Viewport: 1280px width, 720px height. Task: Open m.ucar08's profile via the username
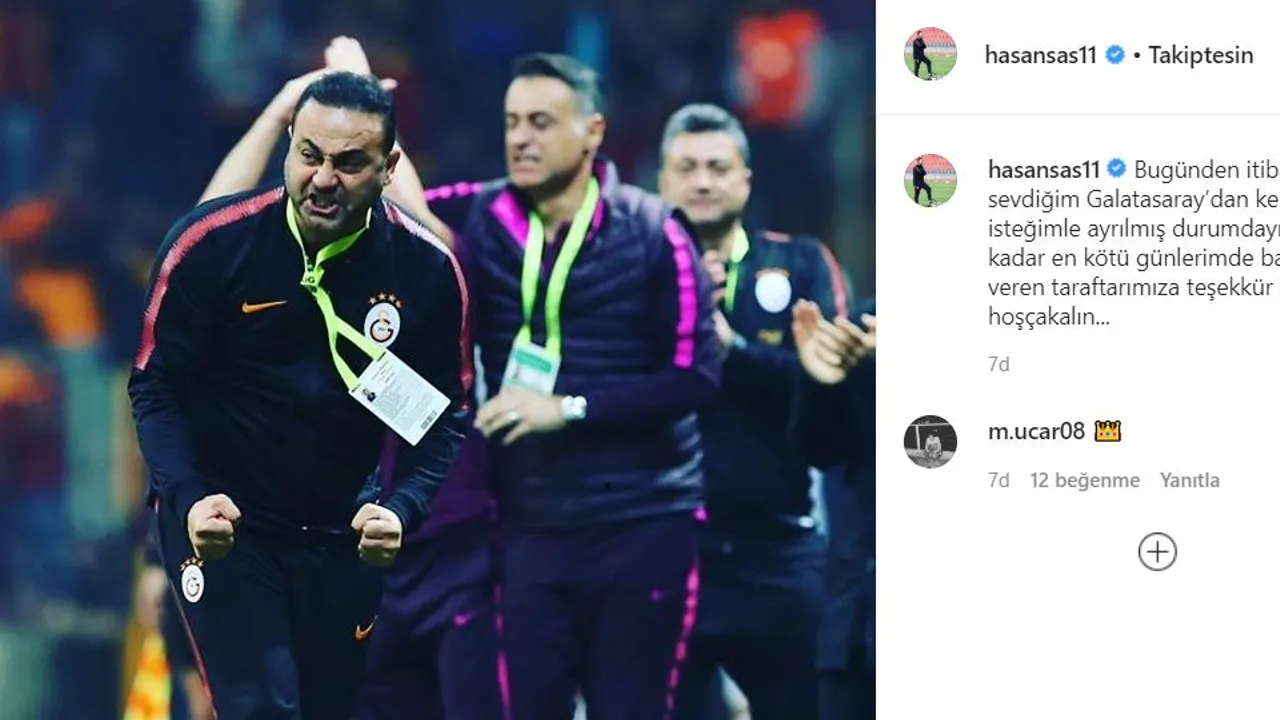[x=1036, y=431]
